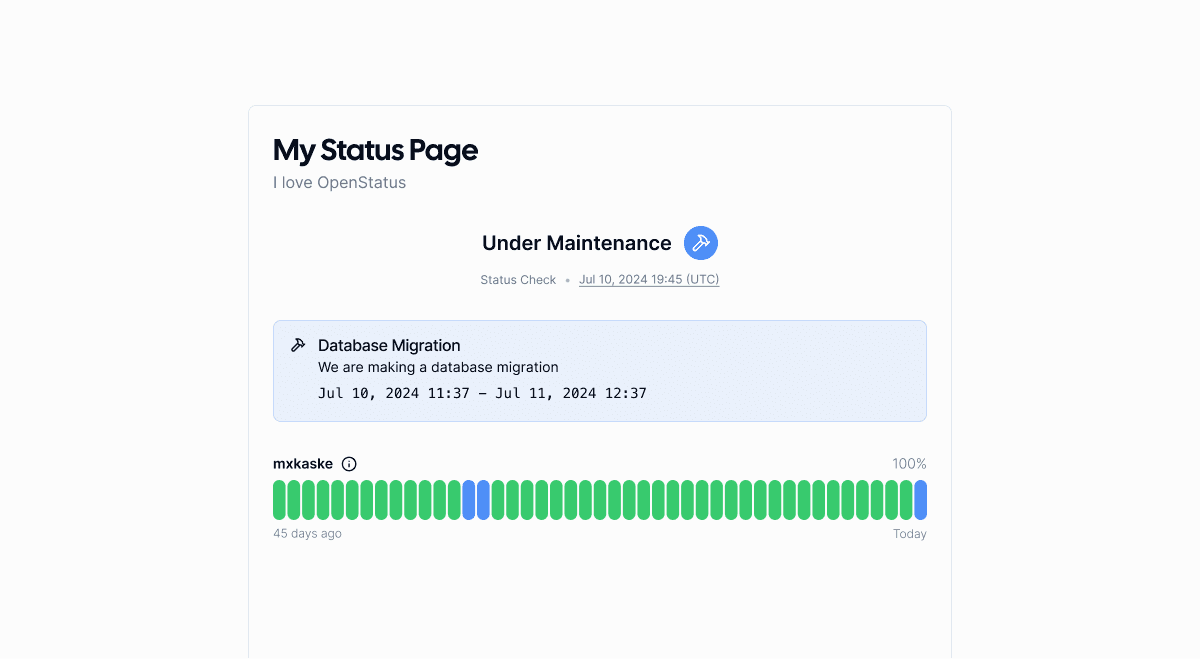
Task: Click the 45 days ago label
Action: click(x=307, y=533)
